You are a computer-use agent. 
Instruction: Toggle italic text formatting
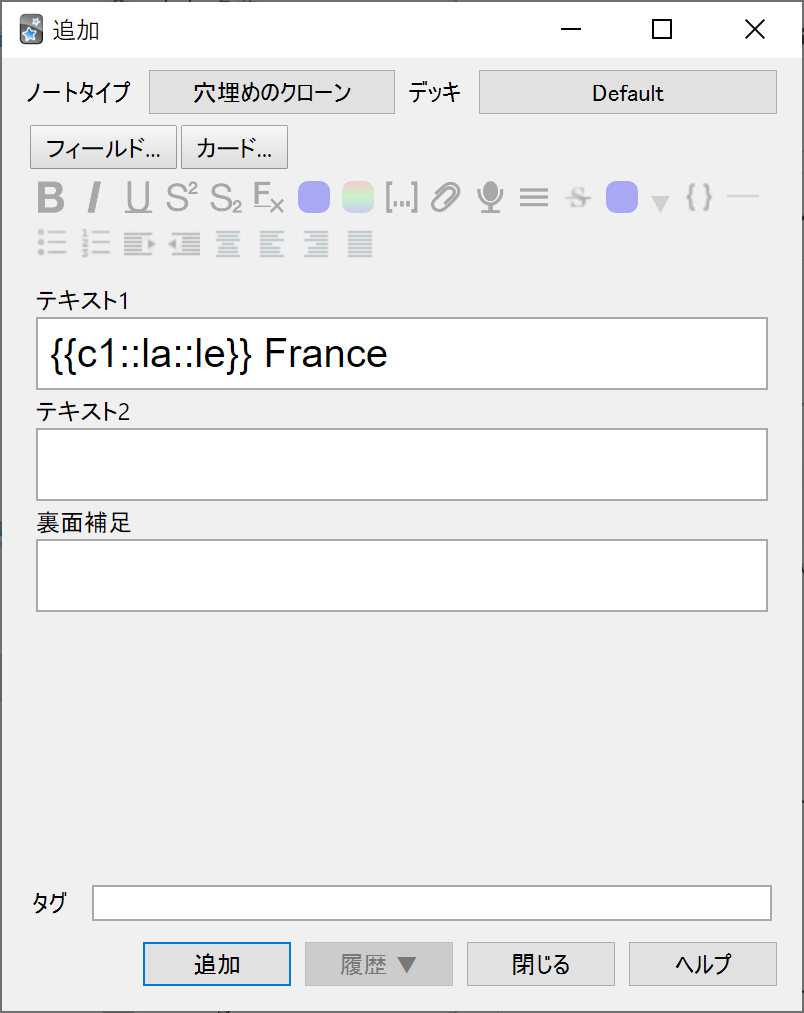(94, 197)
